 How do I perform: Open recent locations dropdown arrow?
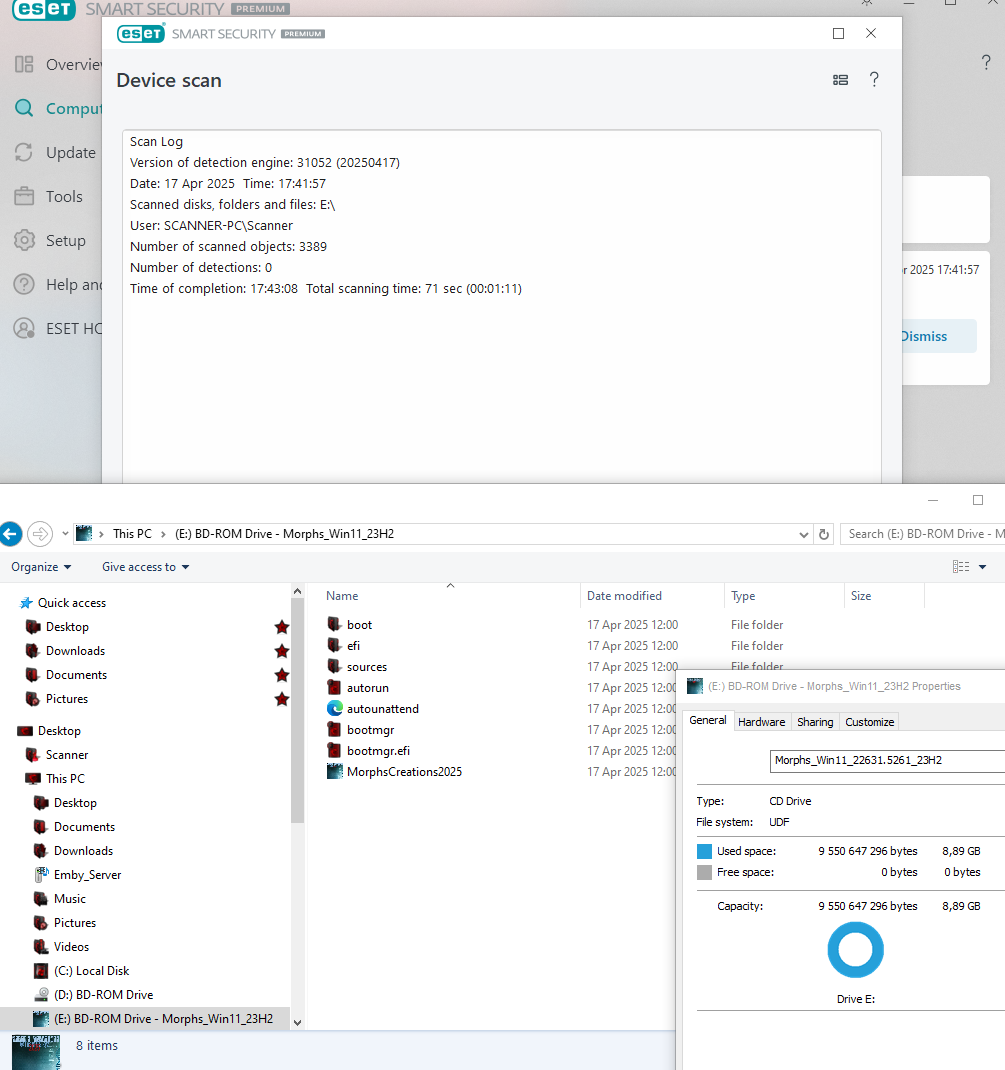click(x=65, y=534)
